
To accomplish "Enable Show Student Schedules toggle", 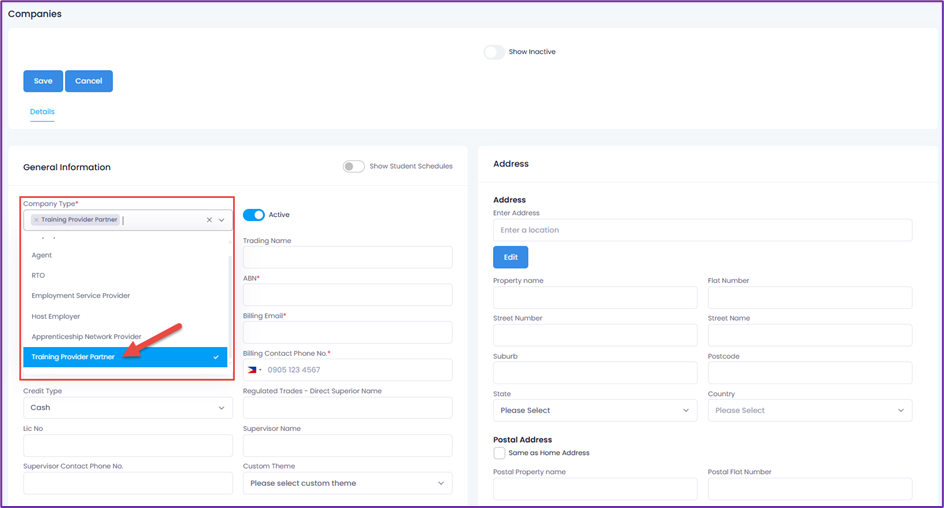I will (x=353, y=166).
